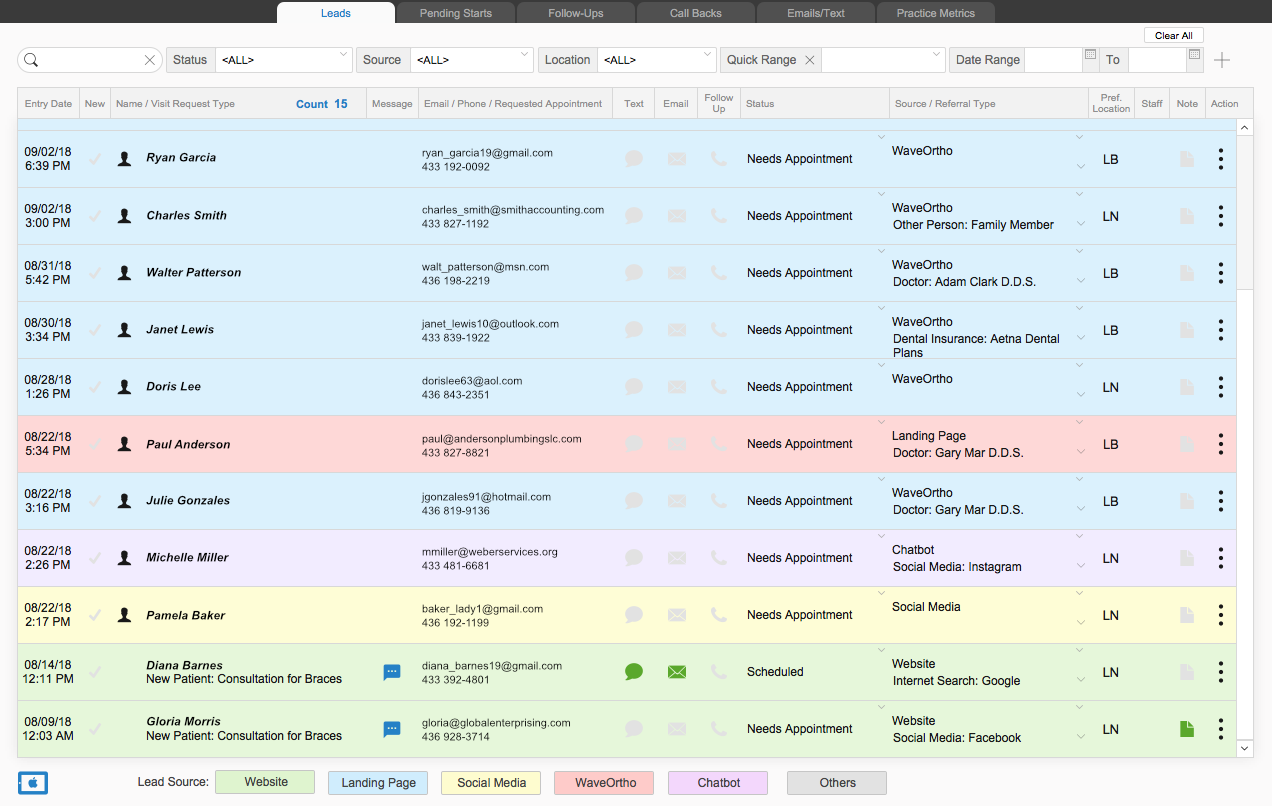Viewport: 1272px width, 806px height.
Task: Toggle New checkmark for Paul Anderson
Action: 95,444
